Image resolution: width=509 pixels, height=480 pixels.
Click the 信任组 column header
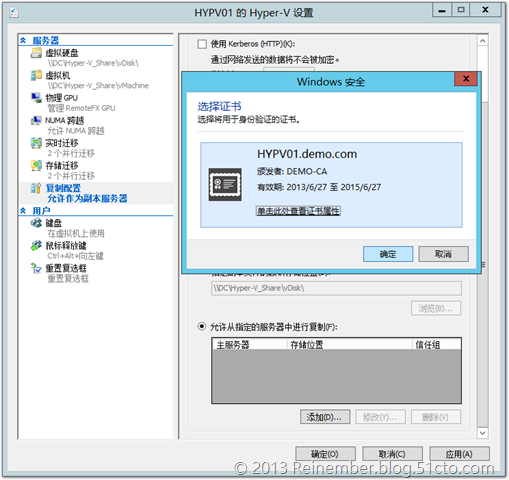tap(437, 344)
